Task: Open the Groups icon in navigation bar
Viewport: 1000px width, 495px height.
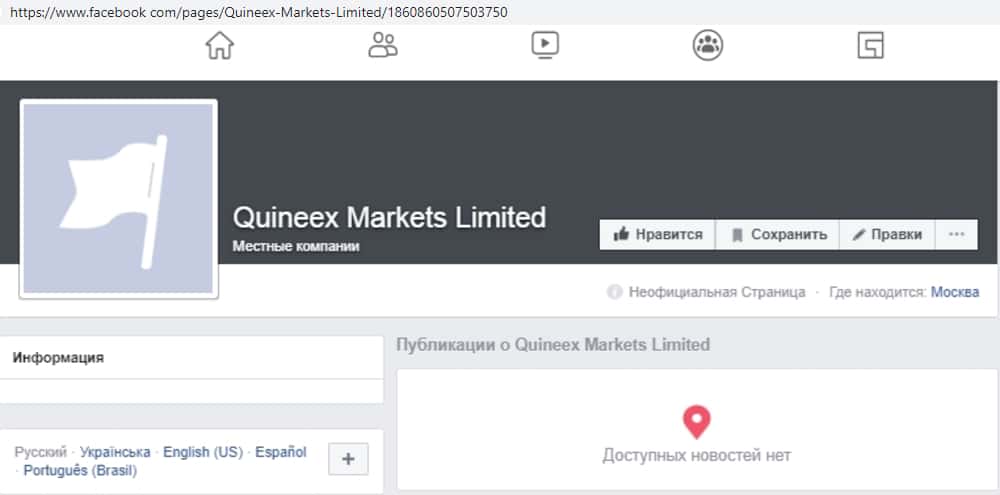Action: [708, 45]
